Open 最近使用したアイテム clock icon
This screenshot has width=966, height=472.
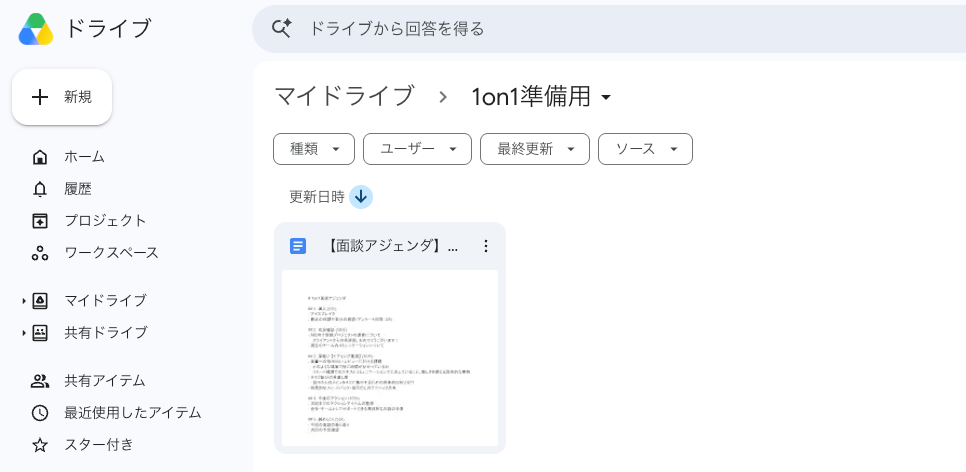[40, 413]
